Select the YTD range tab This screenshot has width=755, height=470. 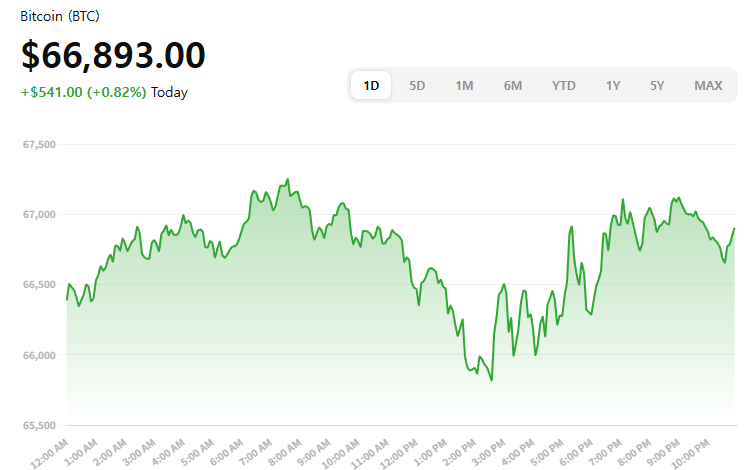tap(563, 86)
